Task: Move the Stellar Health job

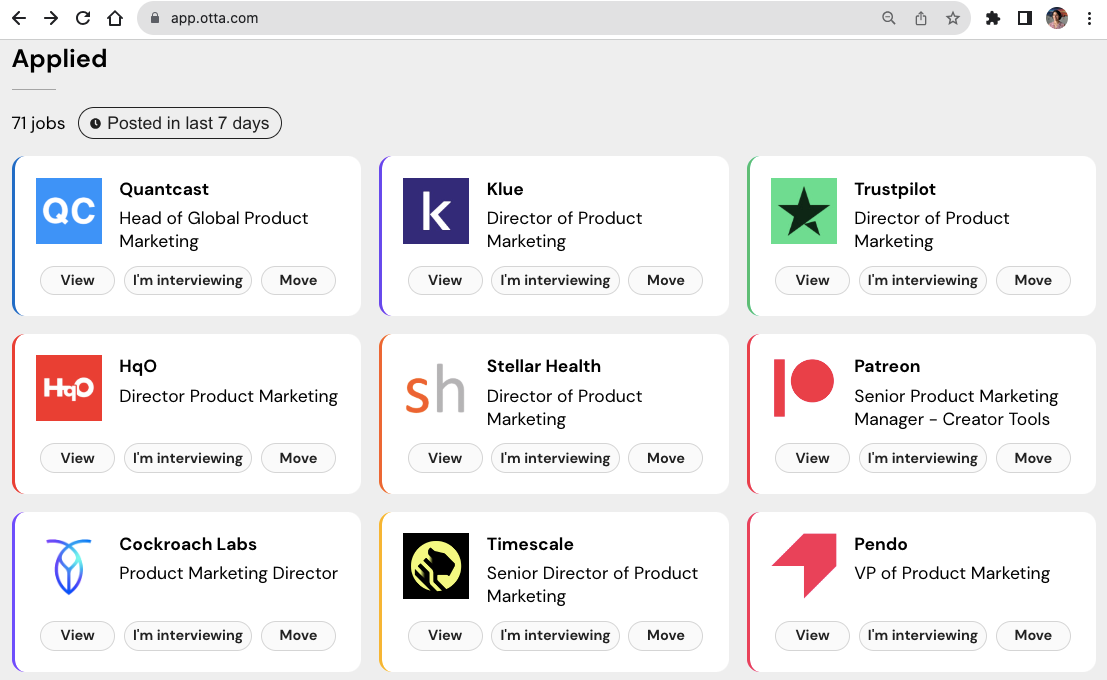Action: point(666,458)
